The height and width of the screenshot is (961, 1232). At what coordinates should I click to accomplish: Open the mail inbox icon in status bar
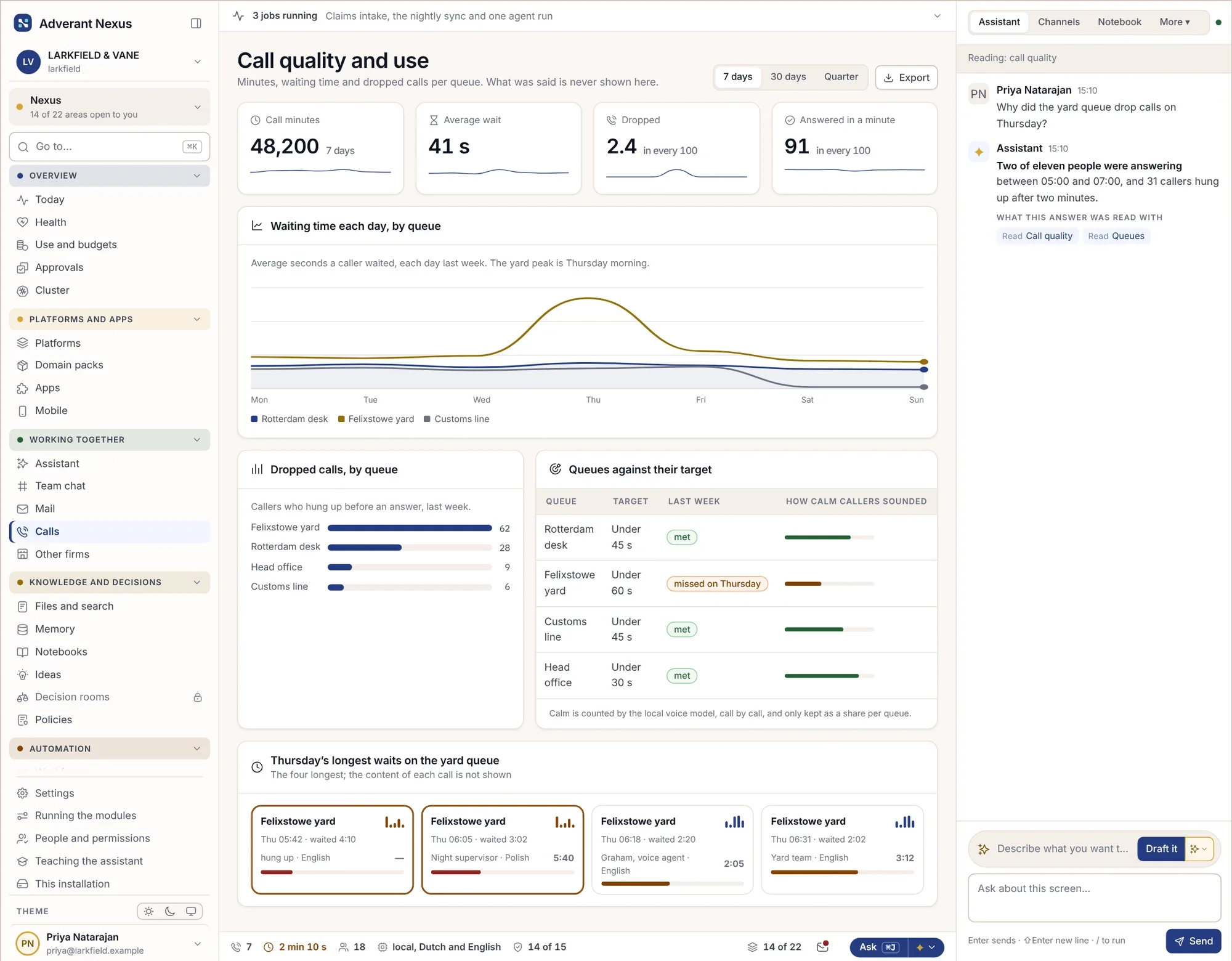click(x=822, y=947)
